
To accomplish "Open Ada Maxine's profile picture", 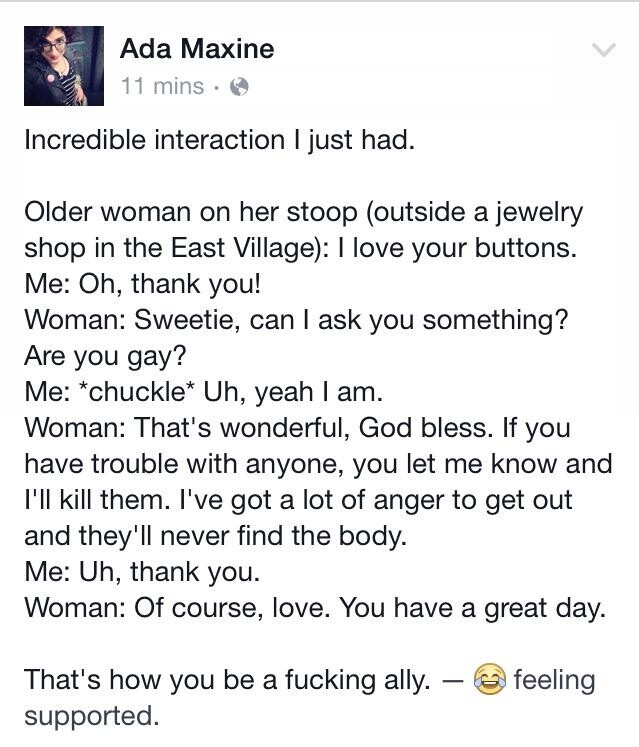I will coord(63,66).
